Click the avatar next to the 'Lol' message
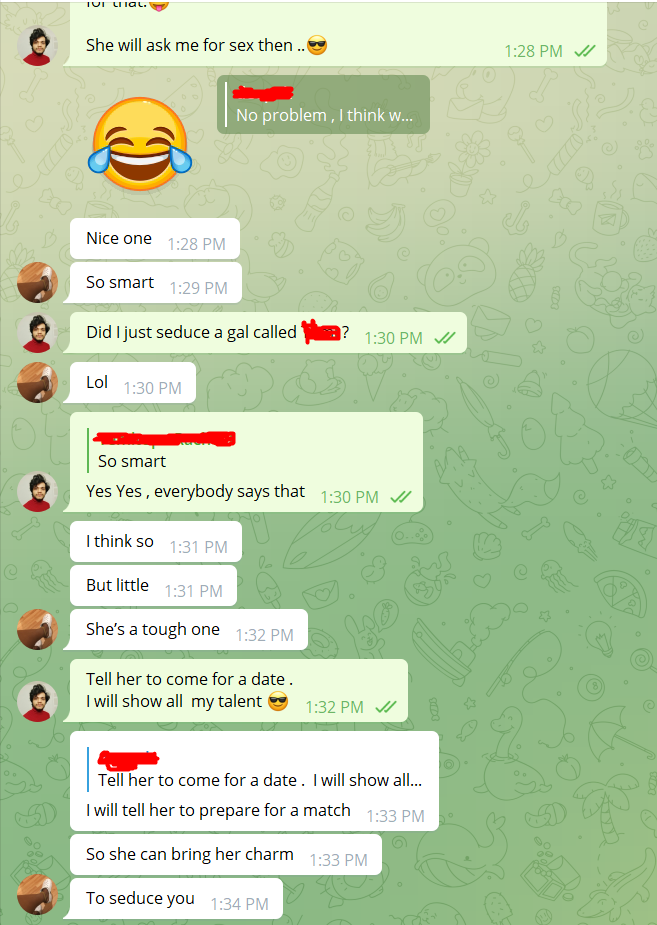 [x=37, y=382]
